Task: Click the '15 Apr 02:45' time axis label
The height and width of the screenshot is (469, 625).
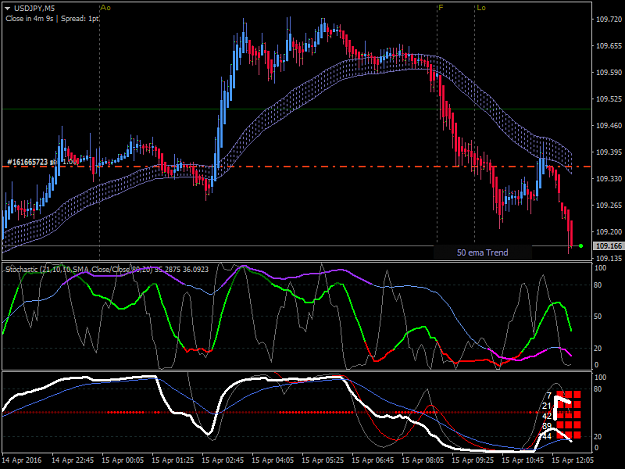Action: tap(223, 460)
